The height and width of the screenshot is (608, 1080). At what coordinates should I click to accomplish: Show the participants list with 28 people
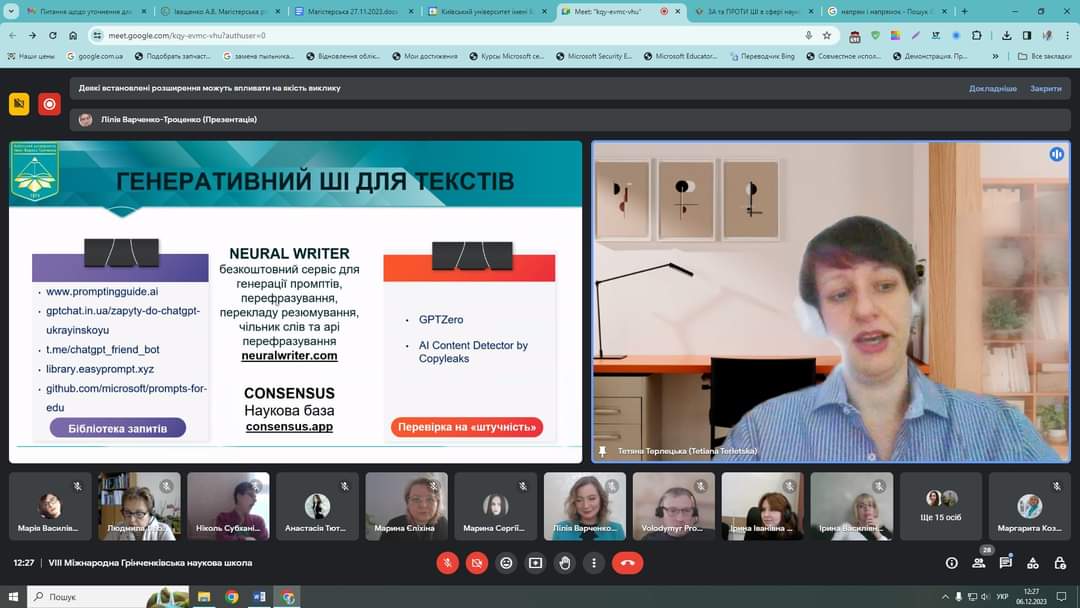[x=979, y=563]
